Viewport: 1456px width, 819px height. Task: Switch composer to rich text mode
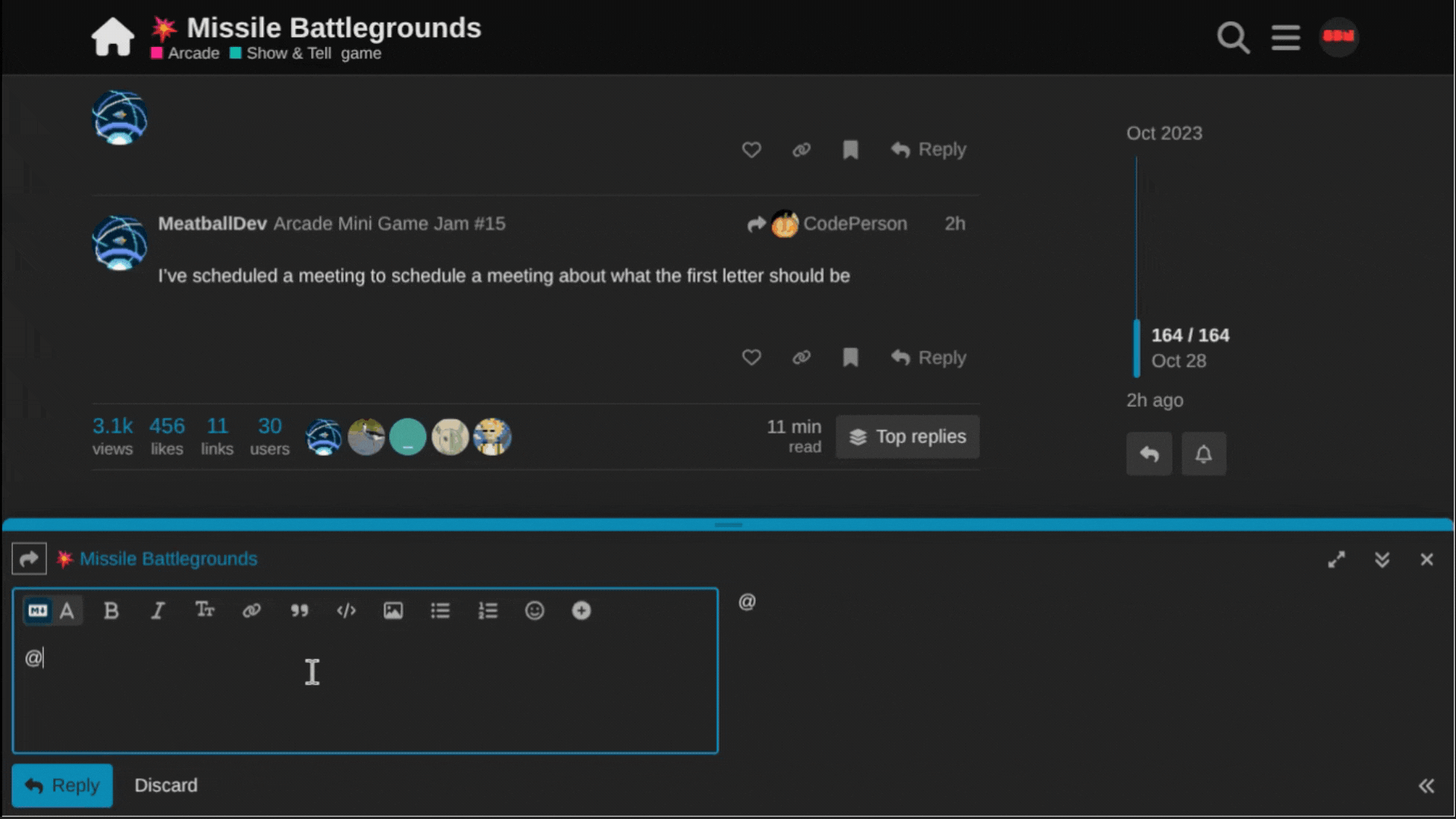click(x=67, y=610)
